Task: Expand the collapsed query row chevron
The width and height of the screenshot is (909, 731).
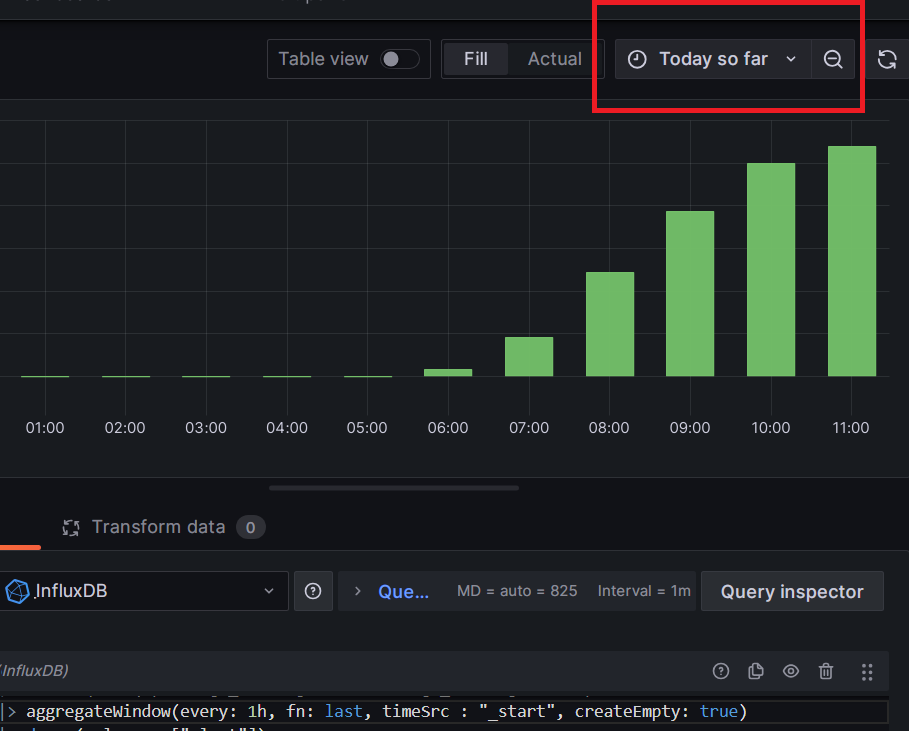Action: pos(358,591)
